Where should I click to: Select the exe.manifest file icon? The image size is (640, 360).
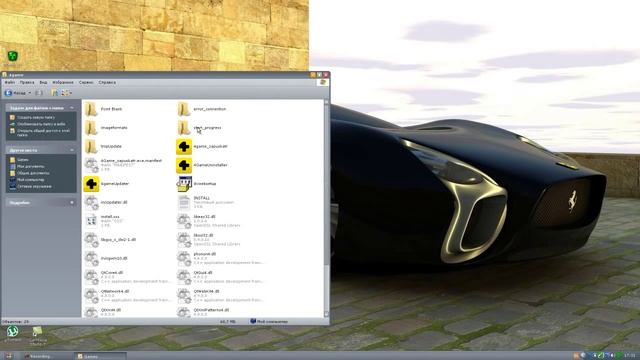[x=91, y=165]
